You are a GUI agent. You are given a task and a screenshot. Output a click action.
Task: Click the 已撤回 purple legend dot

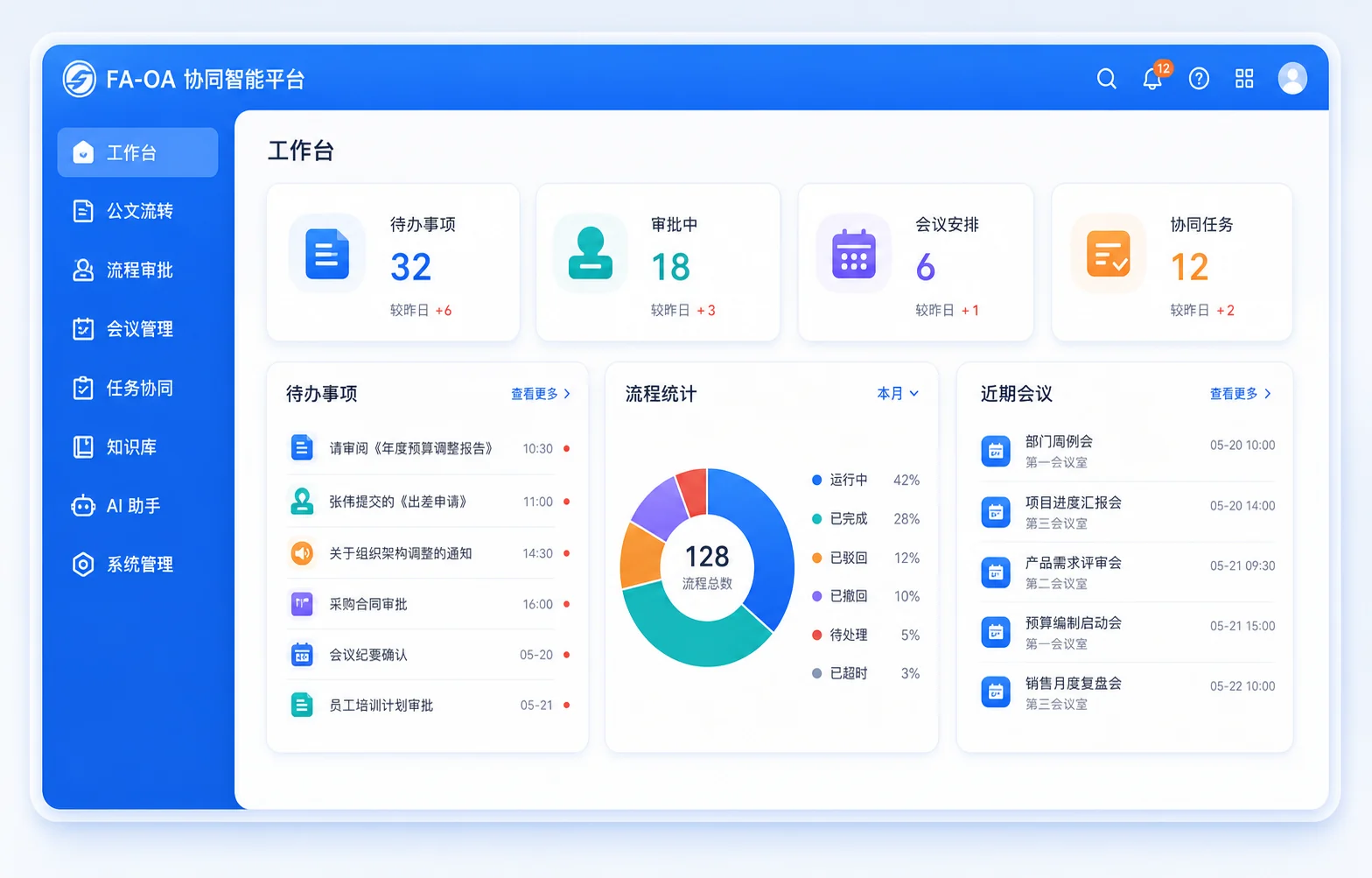click(x=816, y=596)
